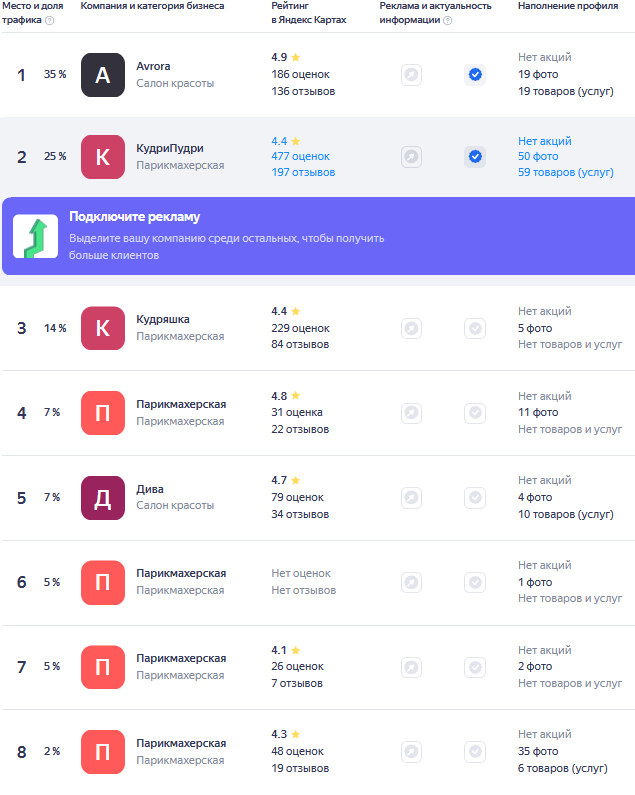This screenshot has height=795, width=635.
Task: Click the grey verification checkmark for Дива
Action: coord(475,498)
